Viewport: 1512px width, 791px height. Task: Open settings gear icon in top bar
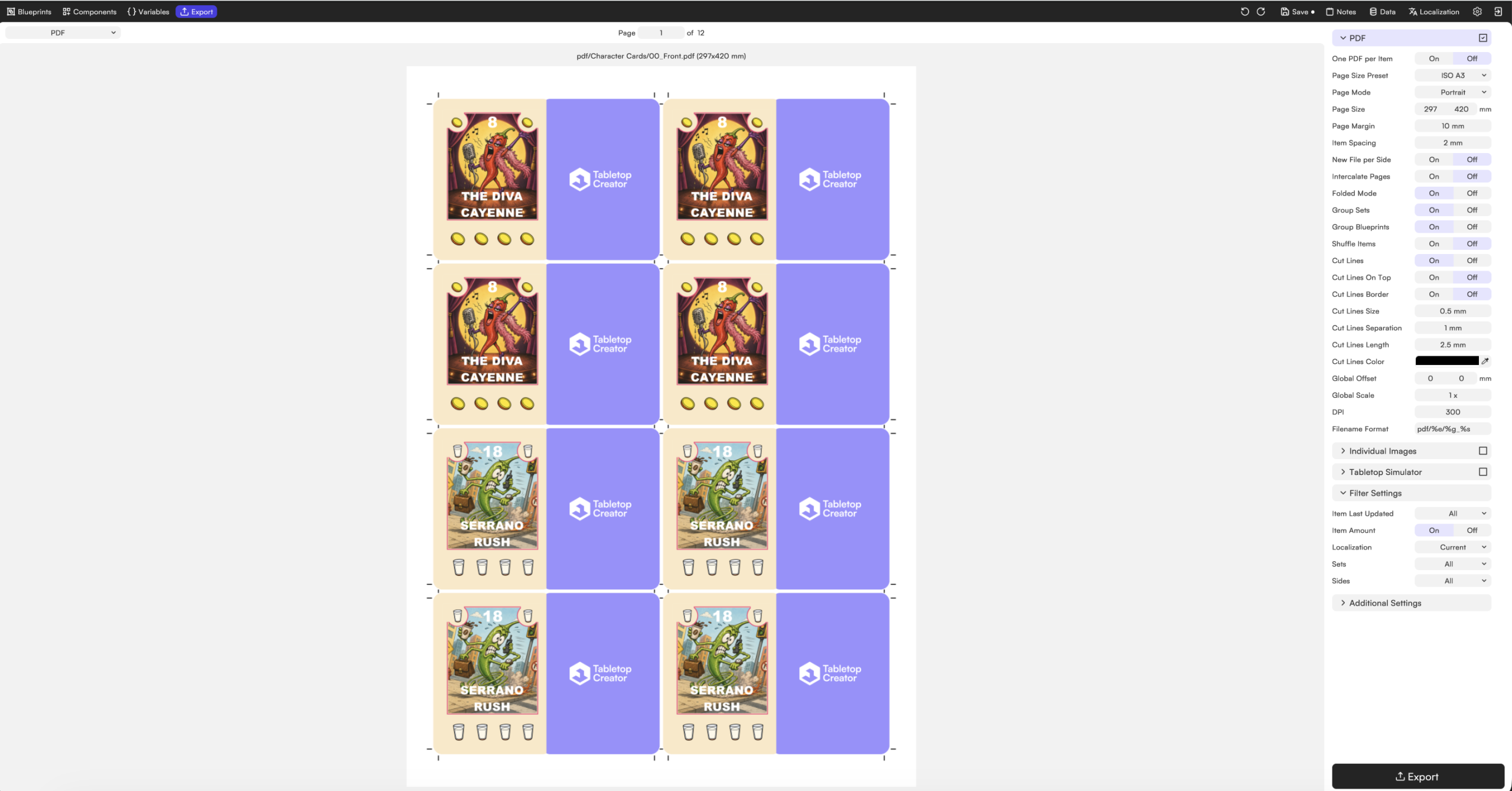(x=1477, y=11)
